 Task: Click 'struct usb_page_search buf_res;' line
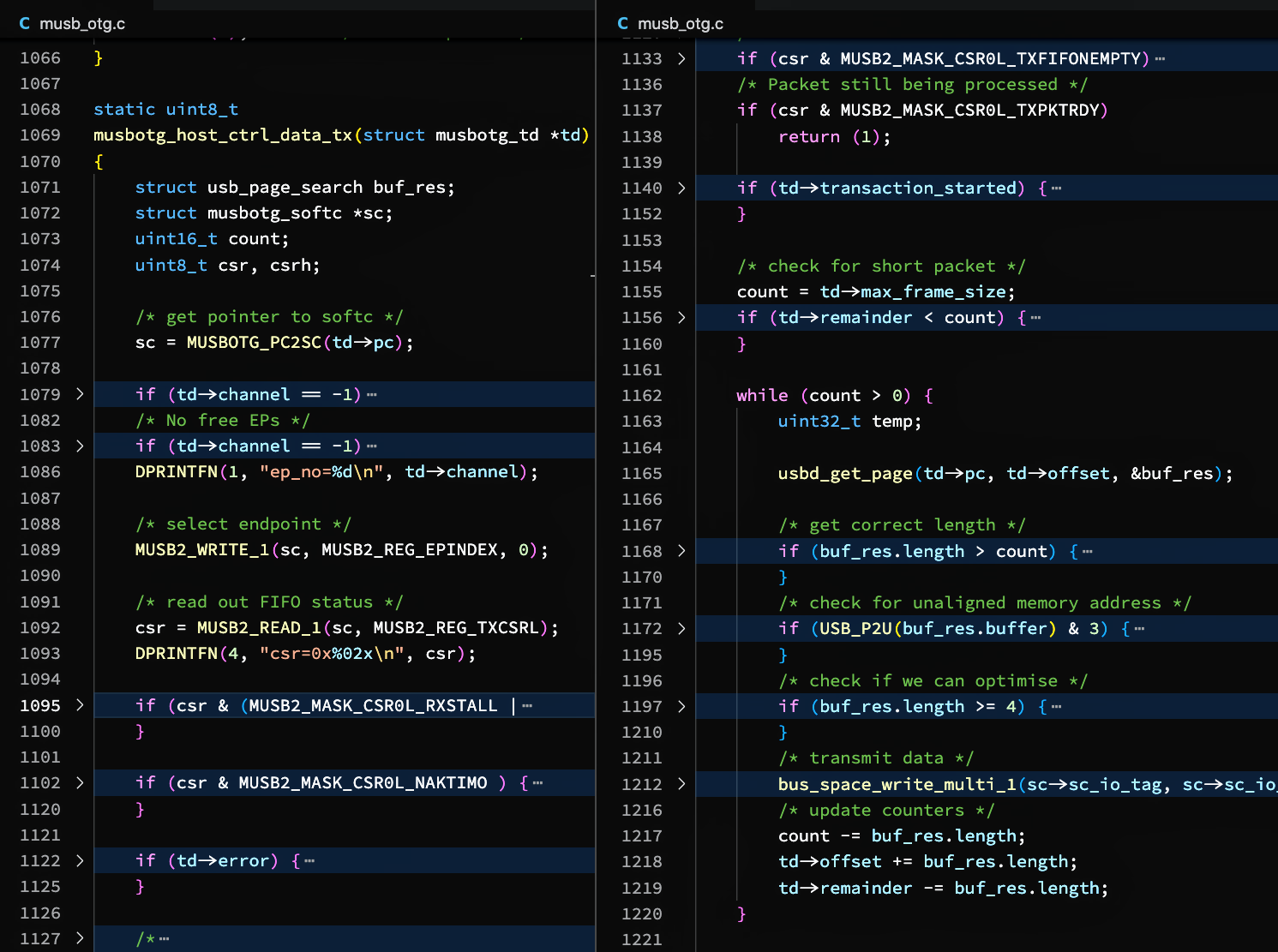(x=295, y=187)
